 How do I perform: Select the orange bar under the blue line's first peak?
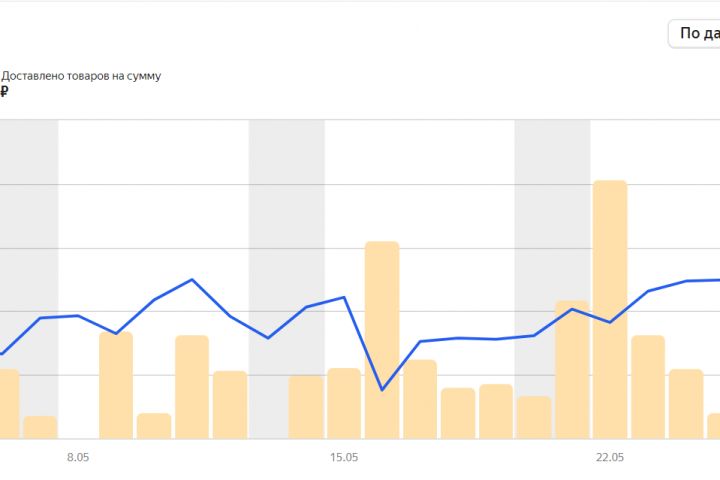(x=192, y=387)
